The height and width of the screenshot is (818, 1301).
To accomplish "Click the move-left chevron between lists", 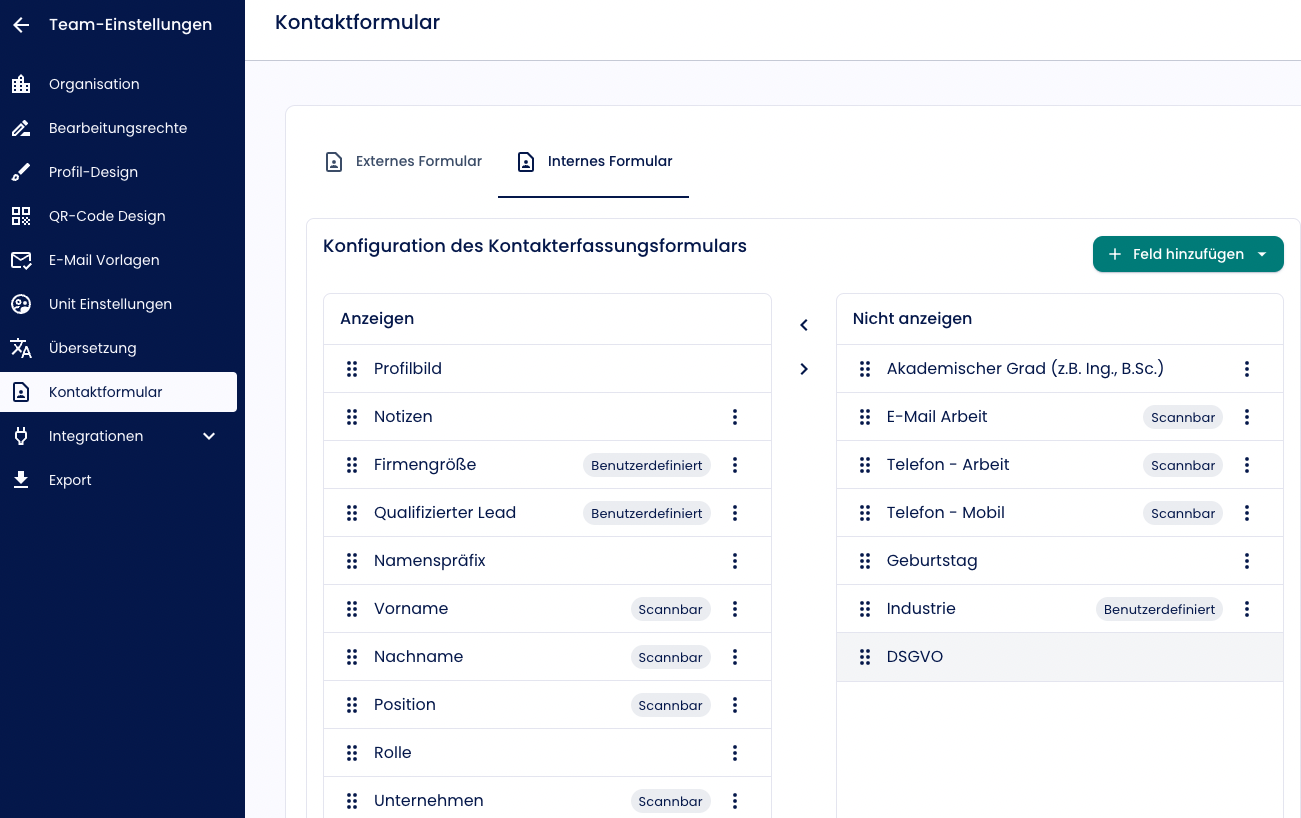I will [x=804, y=325].
